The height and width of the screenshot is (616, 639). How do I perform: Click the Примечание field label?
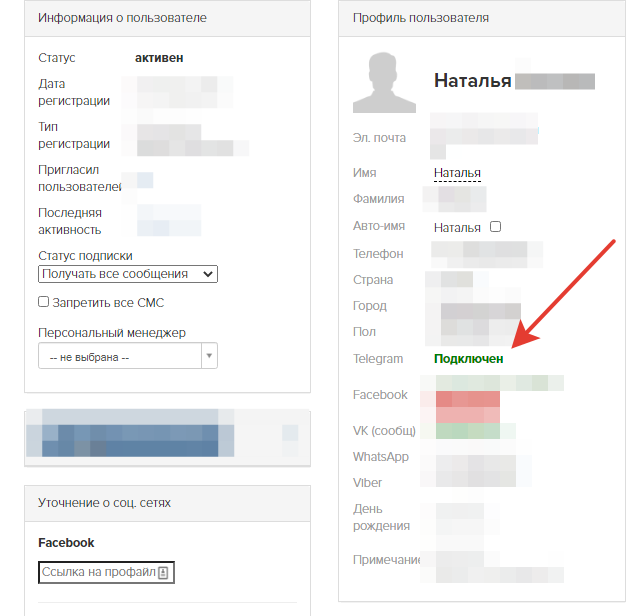(x=386, y=560)
